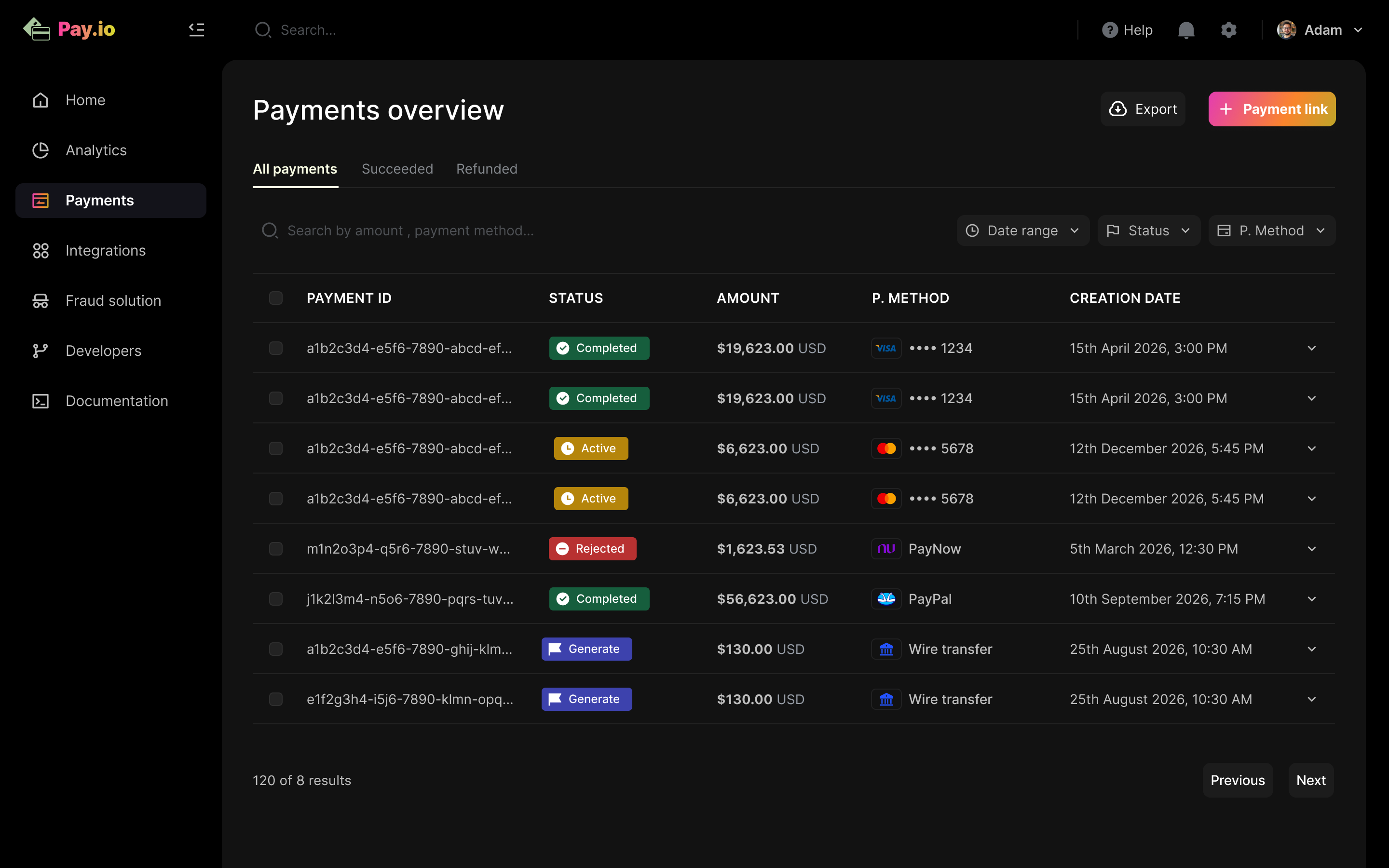Image resolution: width=1389 pixels, height=868 pixels.
Task: Click the clock icon in Date range
Action: (x=972, y=231)
